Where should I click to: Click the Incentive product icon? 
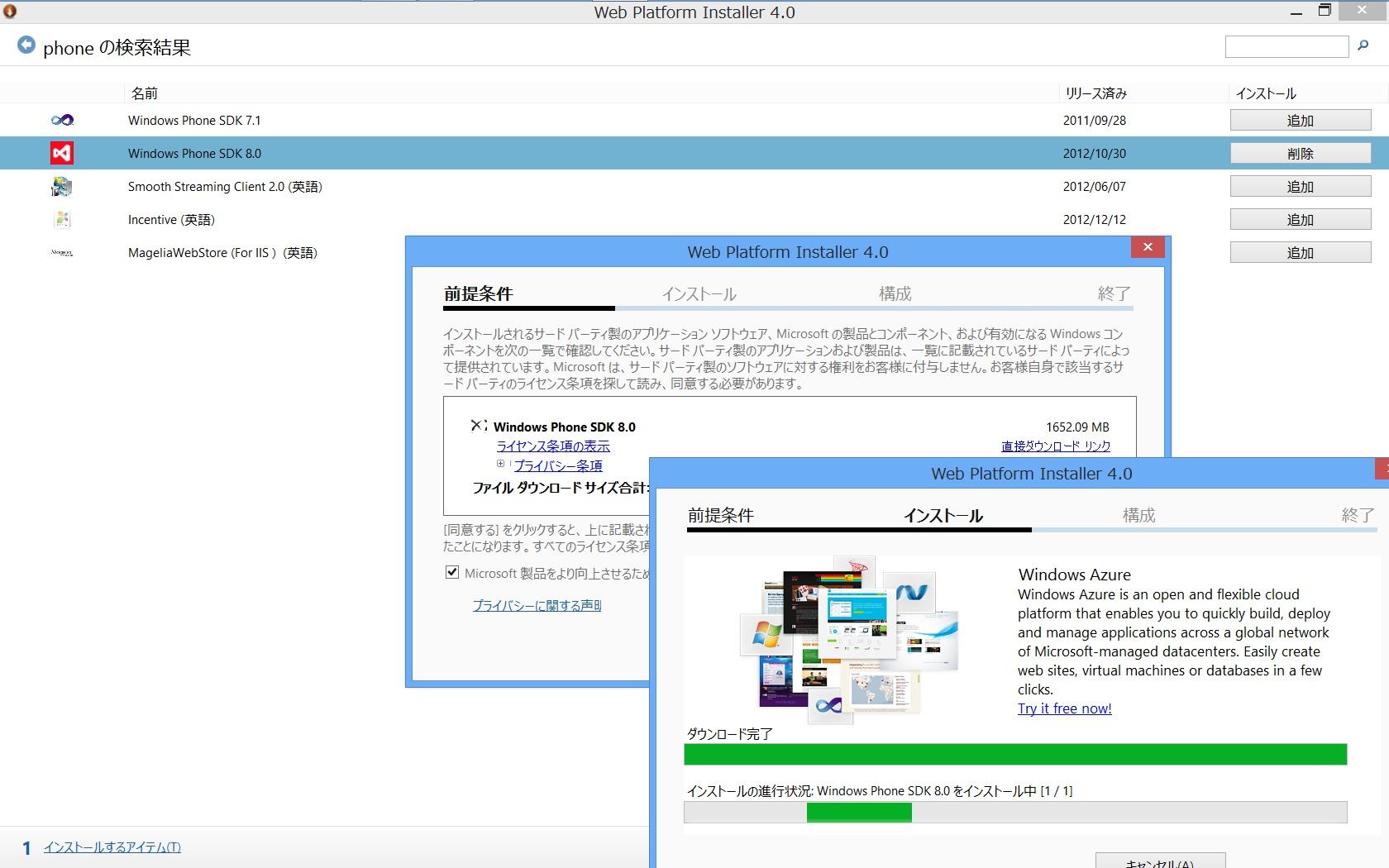click(x=62, y=220)
